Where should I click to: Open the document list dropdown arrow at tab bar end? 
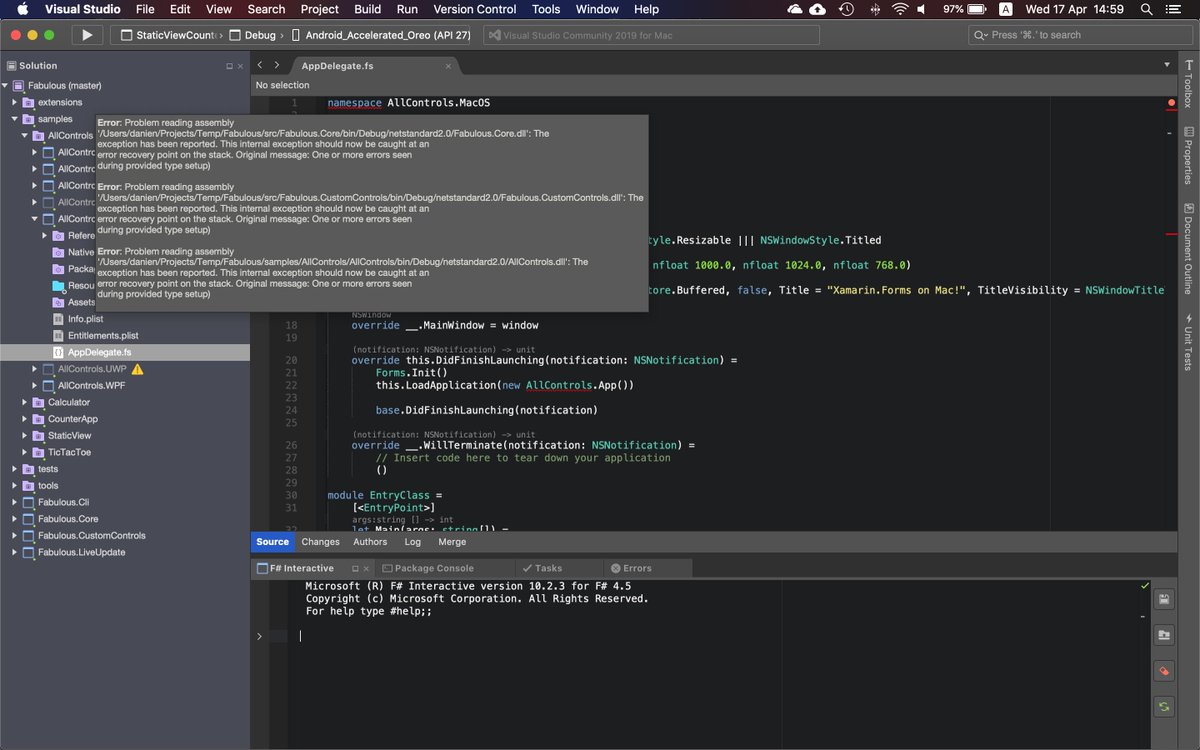1167,65
